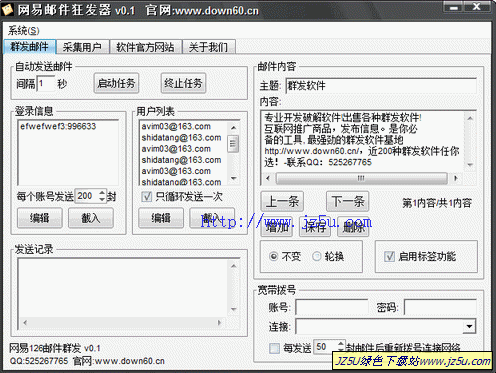Click the 下一条 button
The image size is (496, 373).
tap(347, 201)
